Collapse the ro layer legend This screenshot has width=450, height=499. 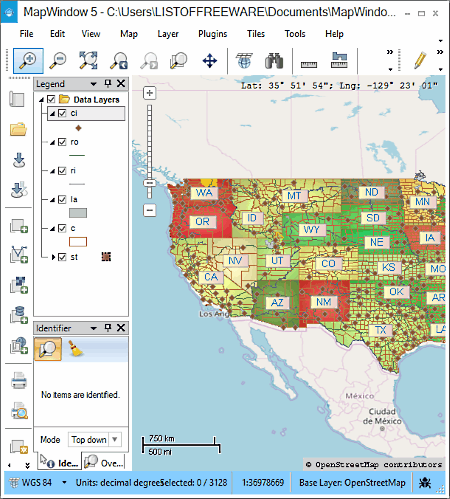tap(53, 143)
